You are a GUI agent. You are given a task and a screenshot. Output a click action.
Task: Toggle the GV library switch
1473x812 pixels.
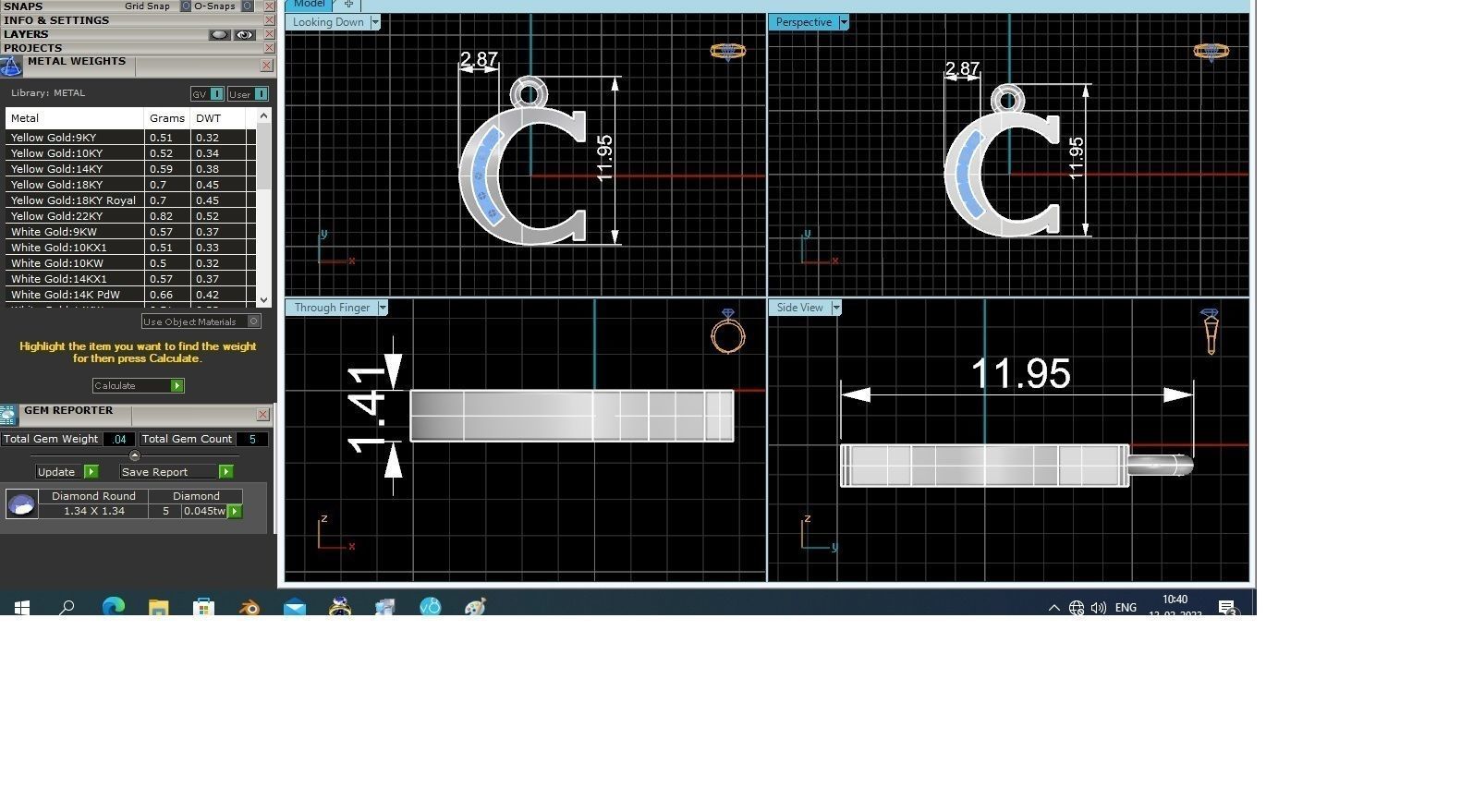216,94
